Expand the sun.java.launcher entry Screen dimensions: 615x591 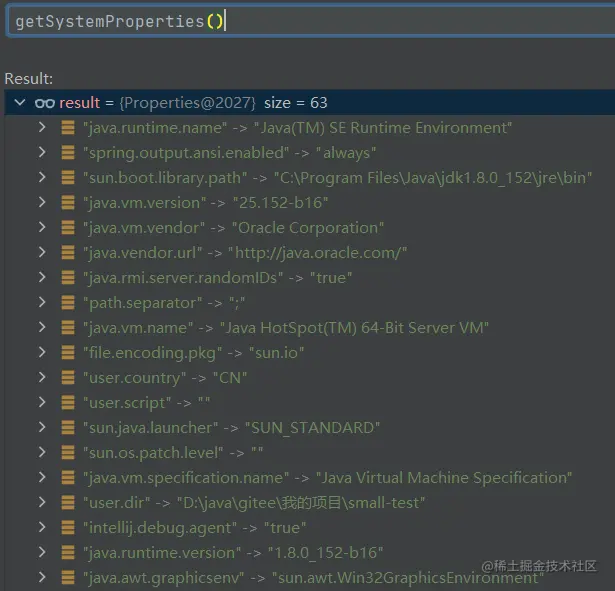tap(42, 427)
